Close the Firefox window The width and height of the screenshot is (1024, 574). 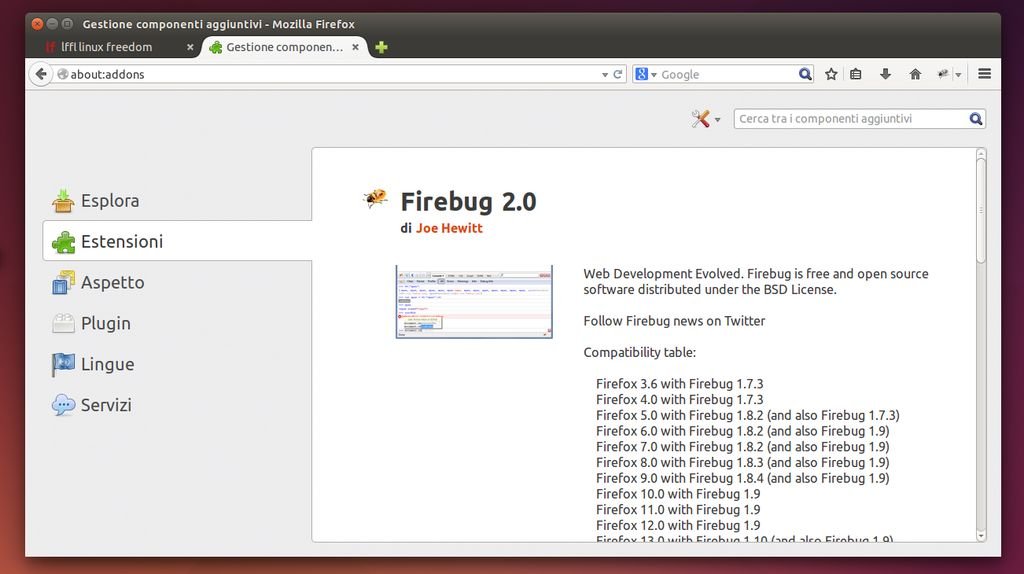point(37,24)
